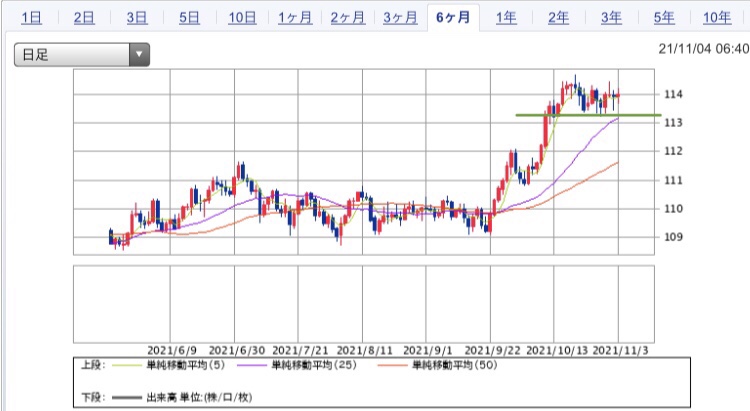Open the 日足 candle interval dropdown
This screenshot has height=411, width=750.
82,55
